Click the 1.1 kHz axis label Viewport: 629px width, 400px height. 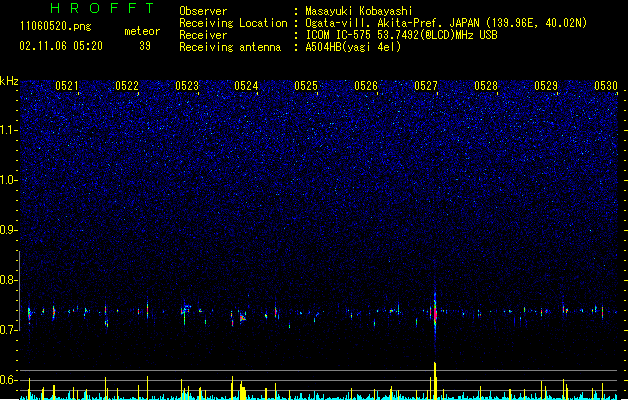coord(9,130)
